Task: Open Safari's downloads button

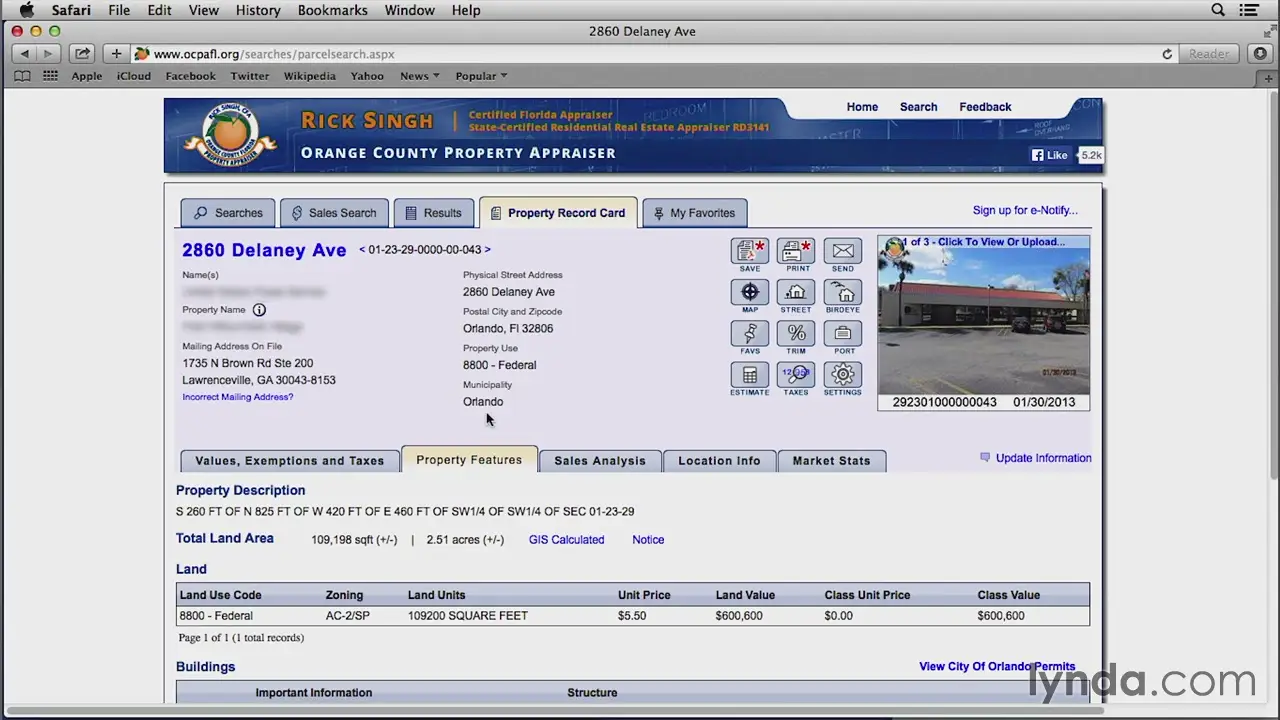Action: [x=1259, y=54]
